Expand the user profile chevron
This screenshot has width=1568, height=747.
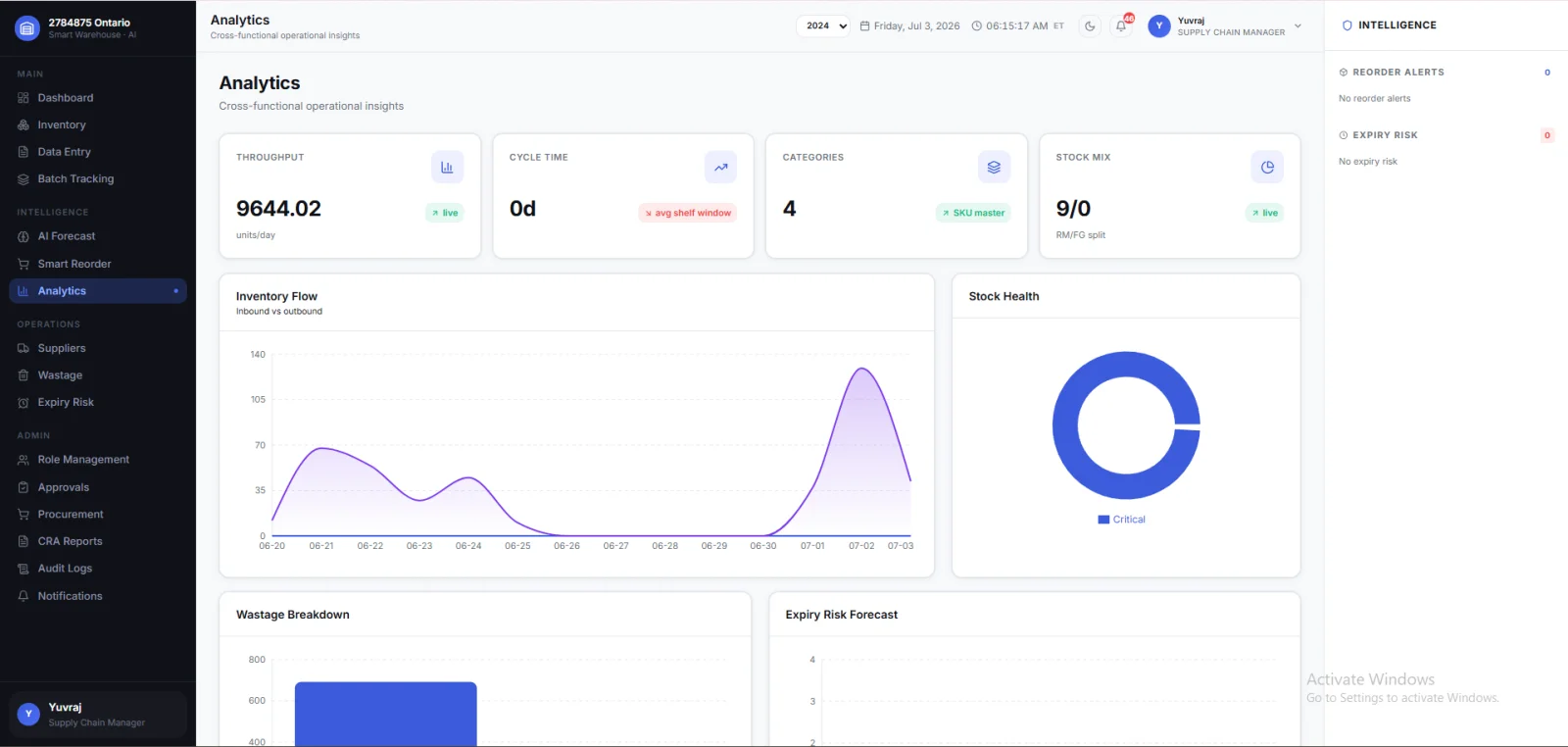[x=1298, y=26]
